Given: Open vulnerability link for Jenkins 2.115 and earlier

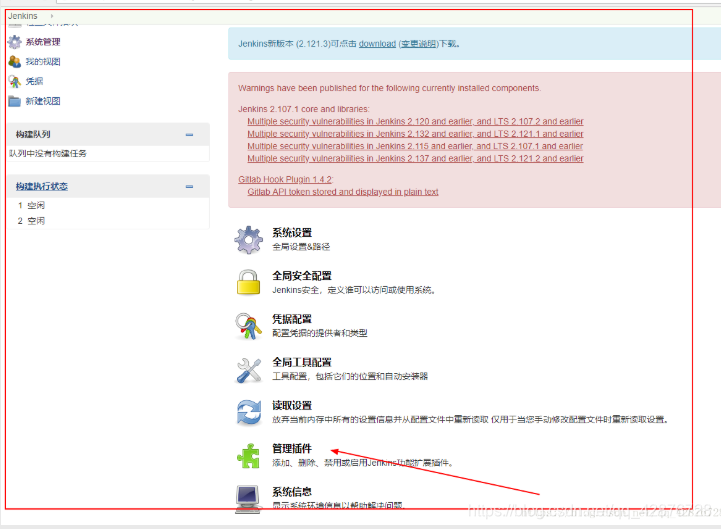Looking at the screenshot, I should click(x=415, y=146).
